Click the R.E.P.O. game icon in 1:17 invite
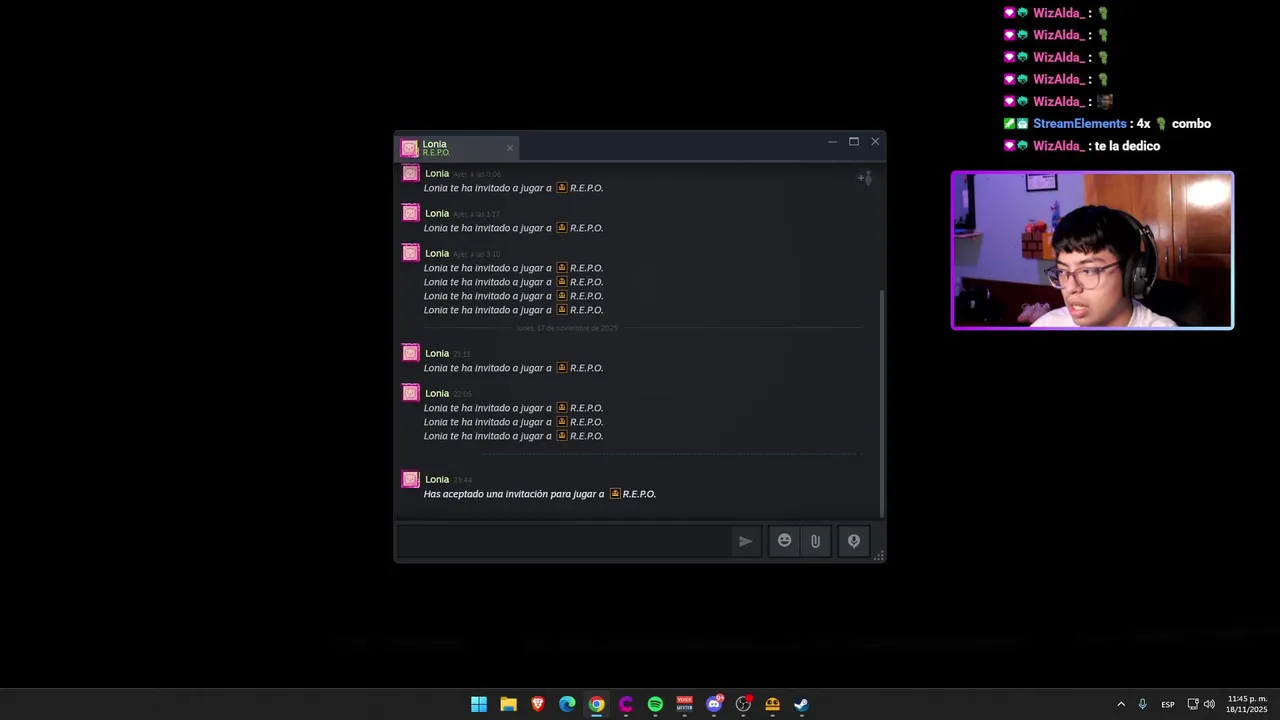Viewport: 1280px width, 720px height. tap(562, 227)
